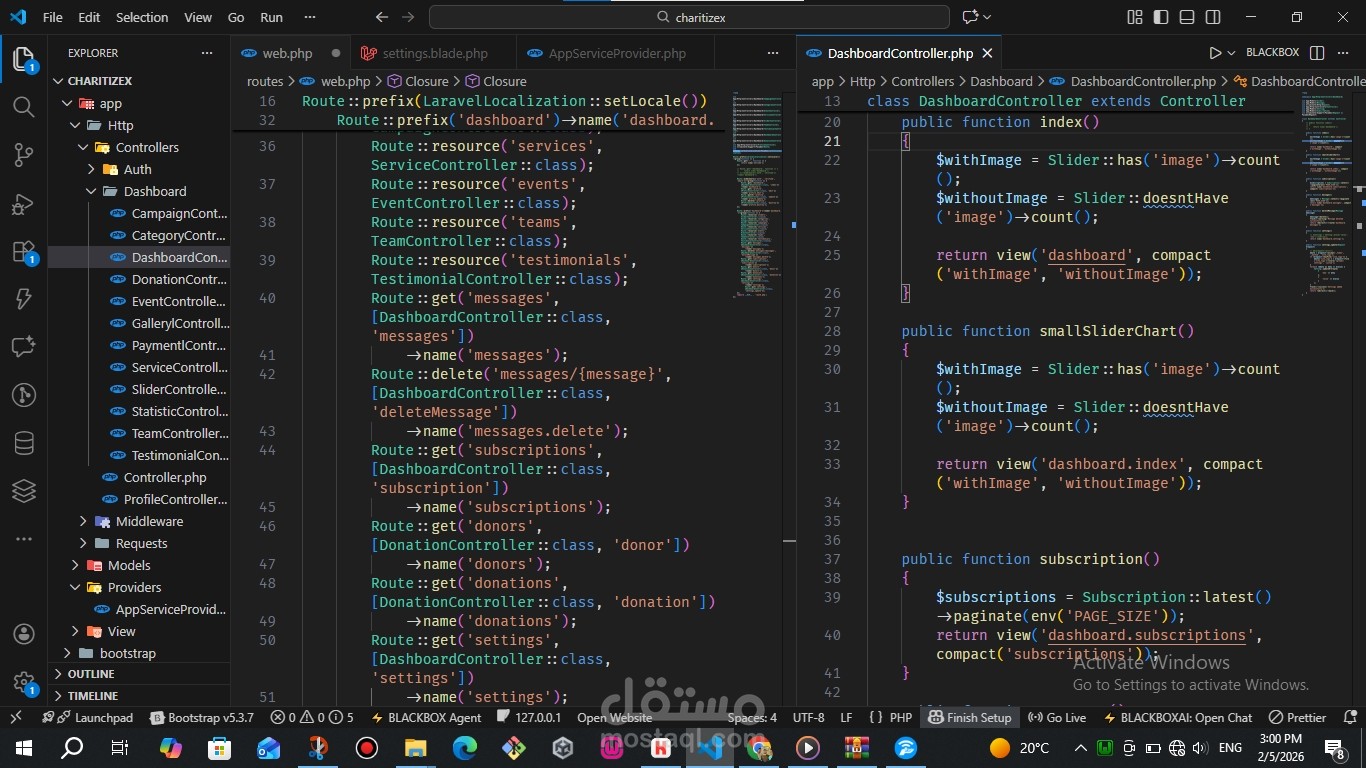Screen dimensions: 1366x768
Task: Show additional activity bar views
Action: 24,539
